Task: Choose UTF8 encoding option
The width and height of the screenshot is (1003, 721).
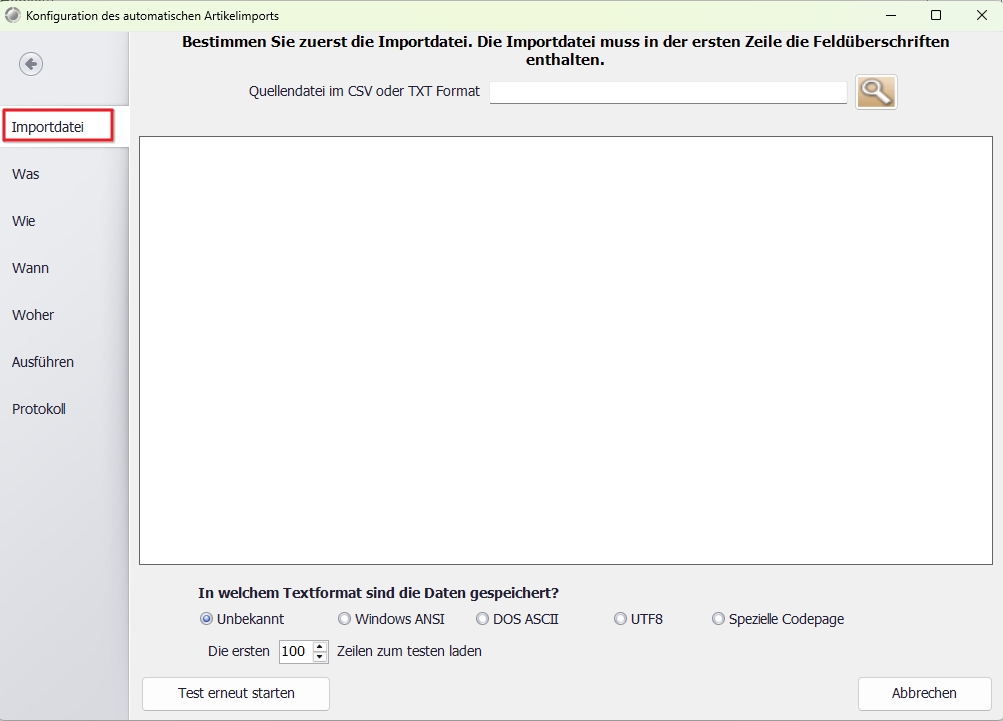Action: pyautogui.click(x=638, y=619)
